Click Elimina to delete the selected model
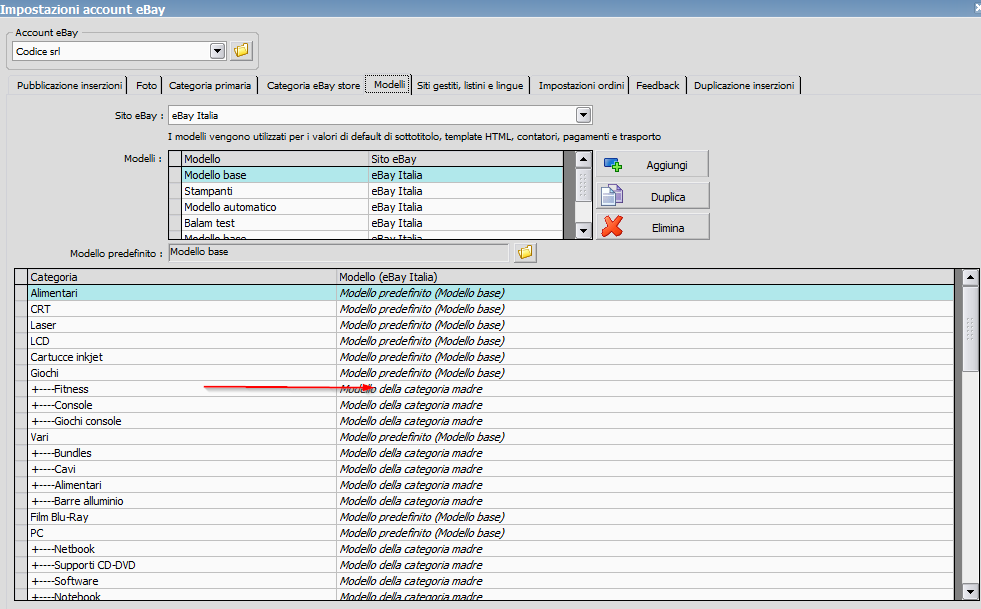The width and height of the screenshot is (981, 609). click(653, 227)
